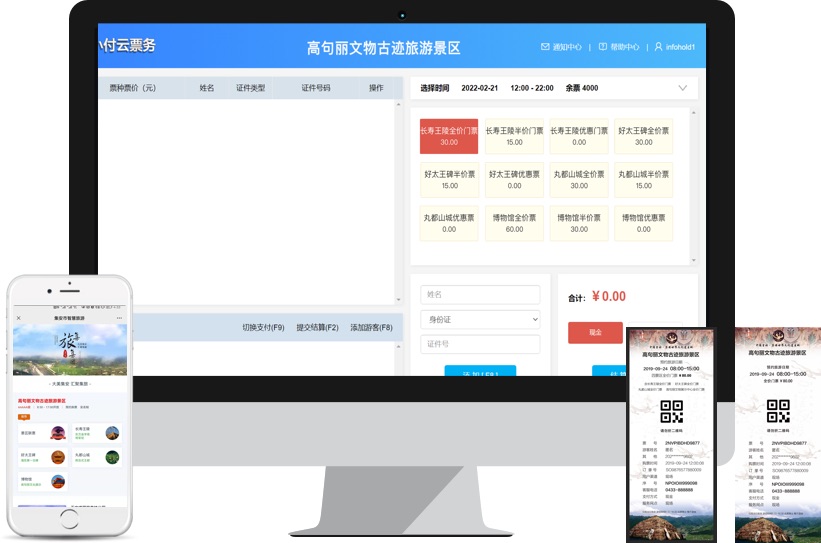The width and height of the screenshot is (821, 543).
Task: Select the 长寿王陵全价门票 30.00 ticket
Action: (449, 136)
